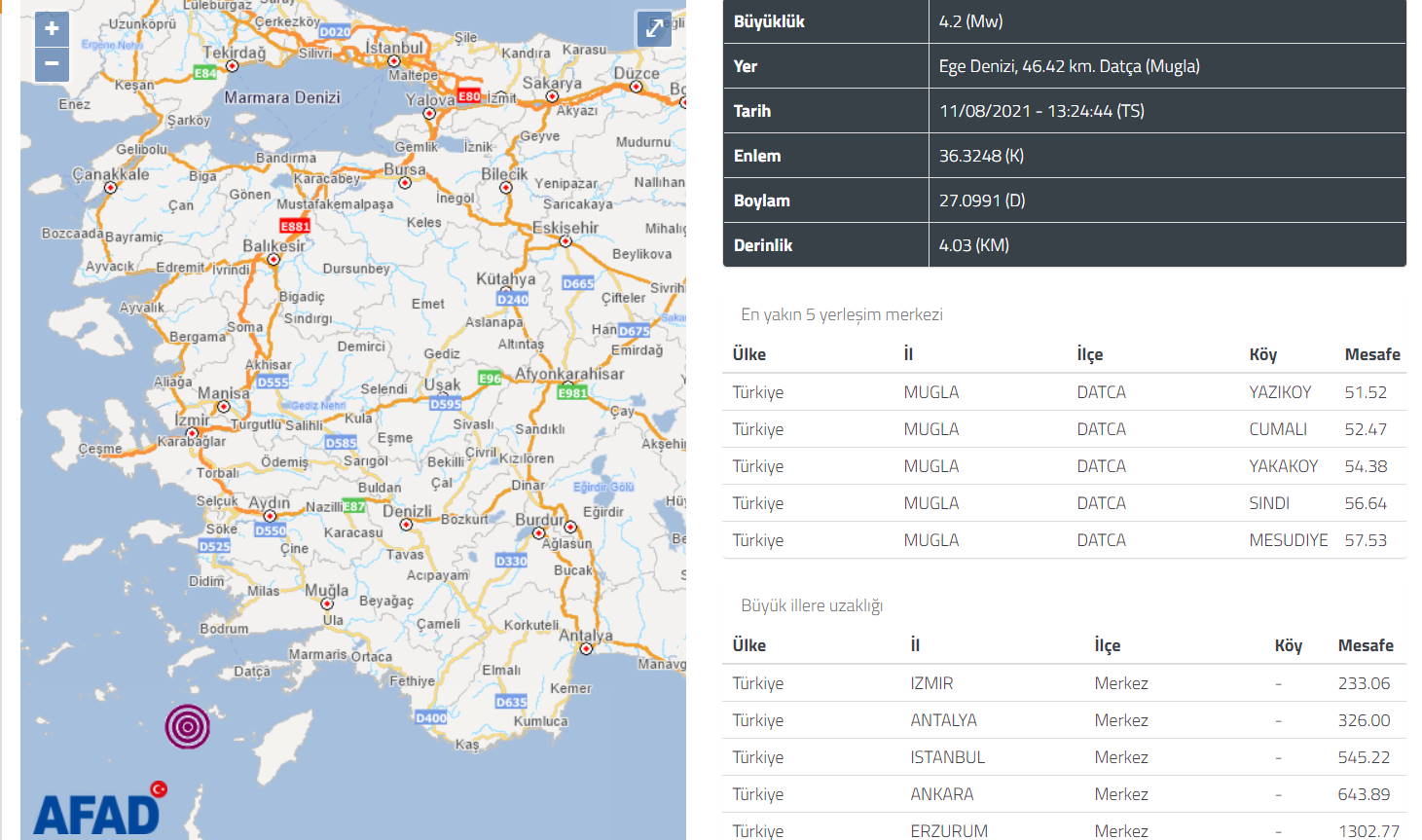Select the longitude value 27.0991 (D)

(982, 201)
